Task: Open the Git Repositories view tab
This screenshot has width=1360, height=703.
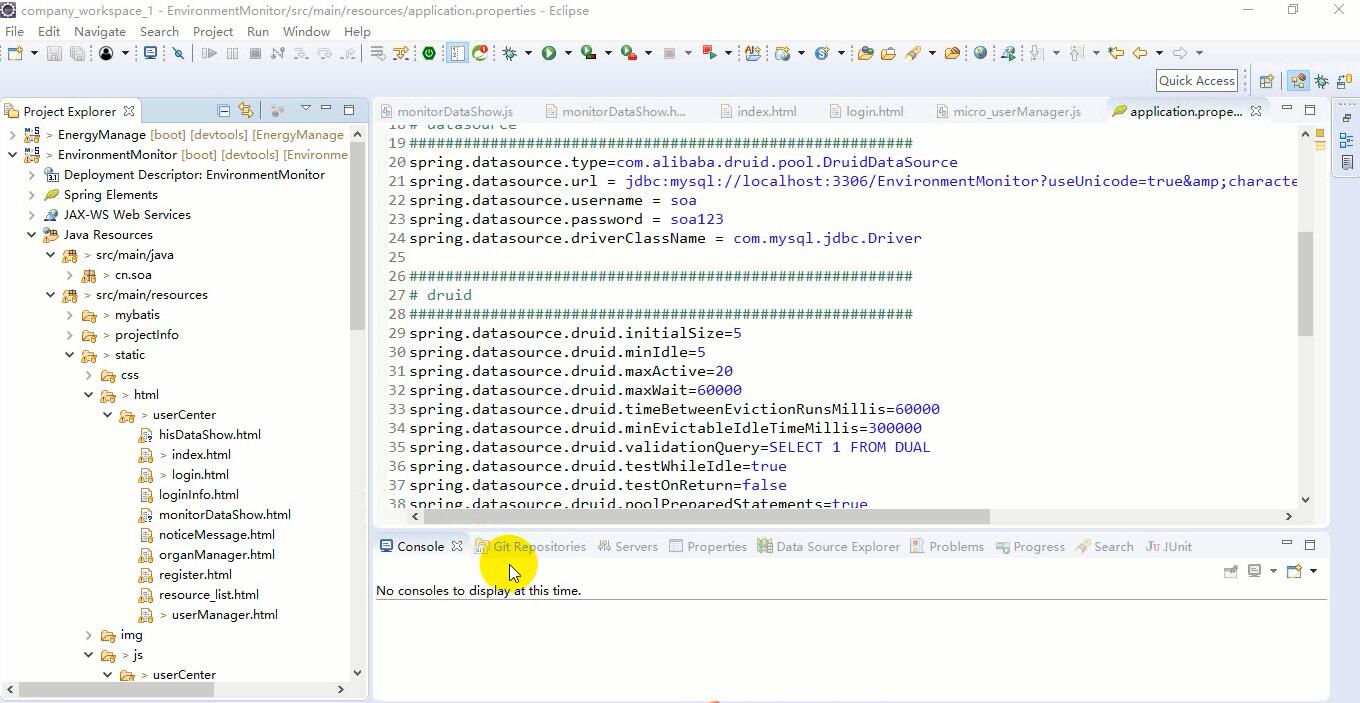Action: 530,547
